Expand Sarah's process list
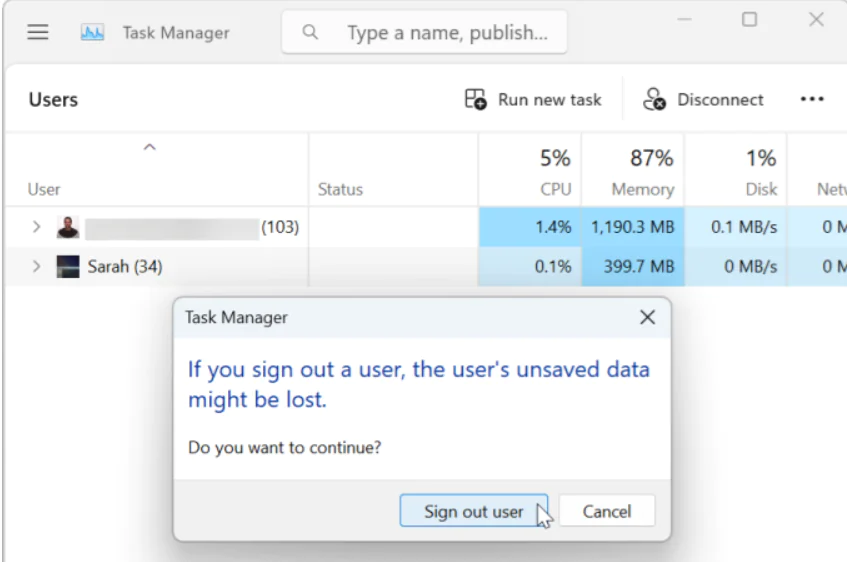Image resolution: width=847 pixels, height=562 pixels. pyautogui.click(x=36, y=267)
